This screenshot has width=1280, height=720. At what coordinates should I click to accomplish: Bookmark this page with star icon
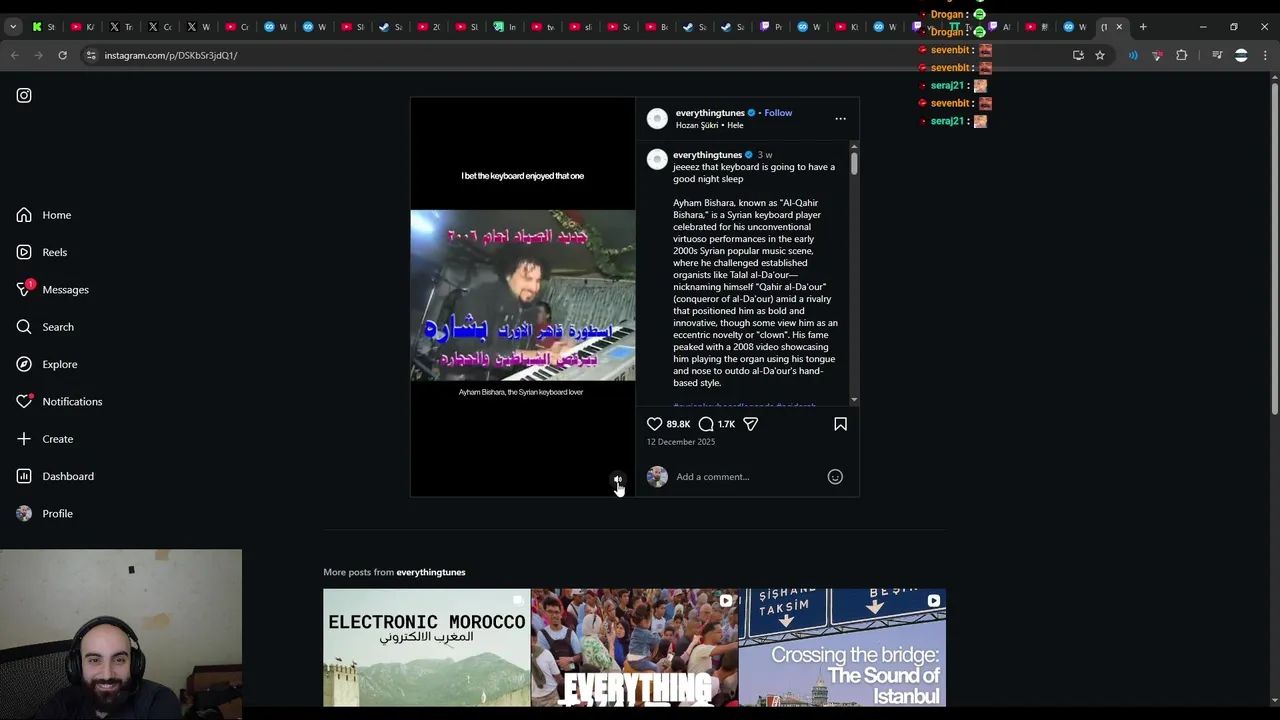pyautogui.click(x=1100, y=55)
